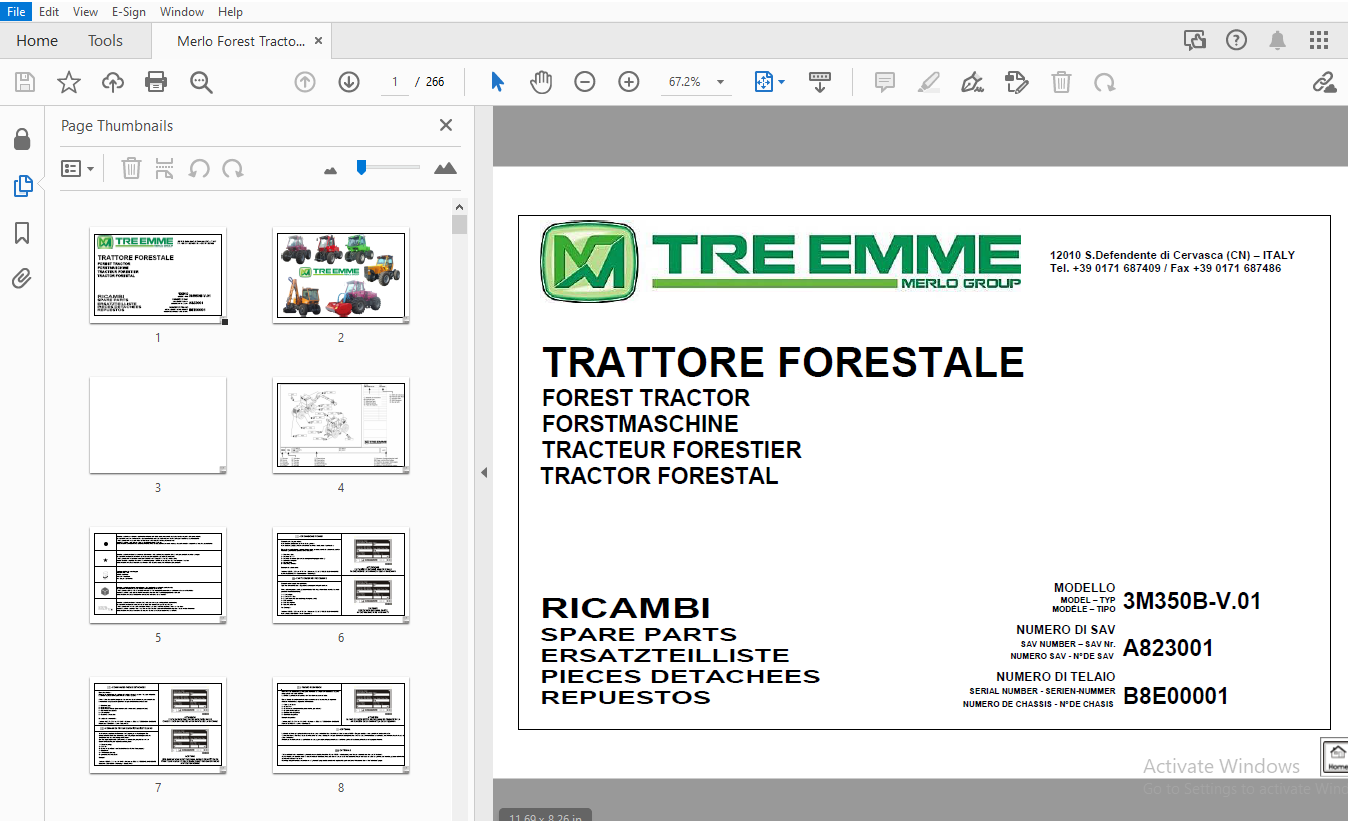
Task: Save the PDF with the floppy disk icon
Action: tap(24, 82)
